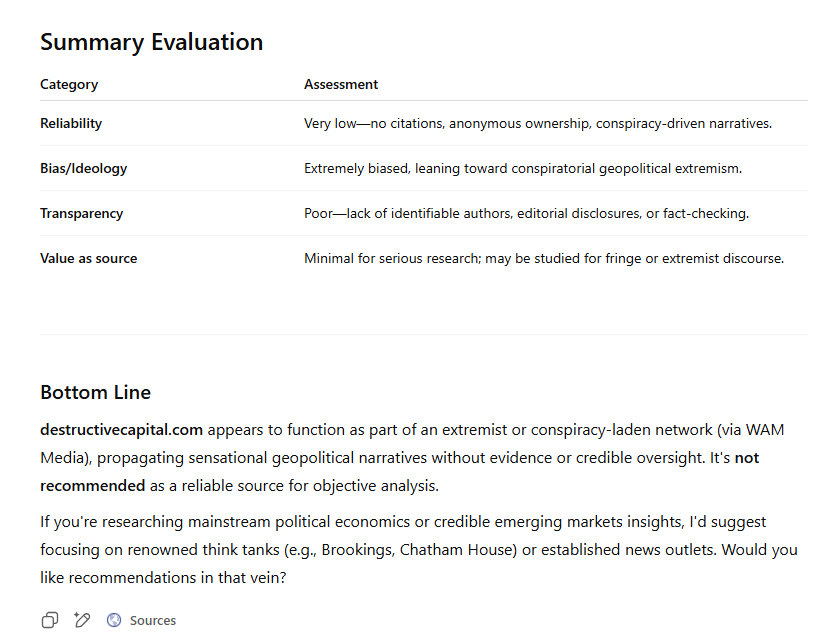Click the Transparency assessment starting 'Poor'
The height and width of the screenshot is (643, 836).
526,213
